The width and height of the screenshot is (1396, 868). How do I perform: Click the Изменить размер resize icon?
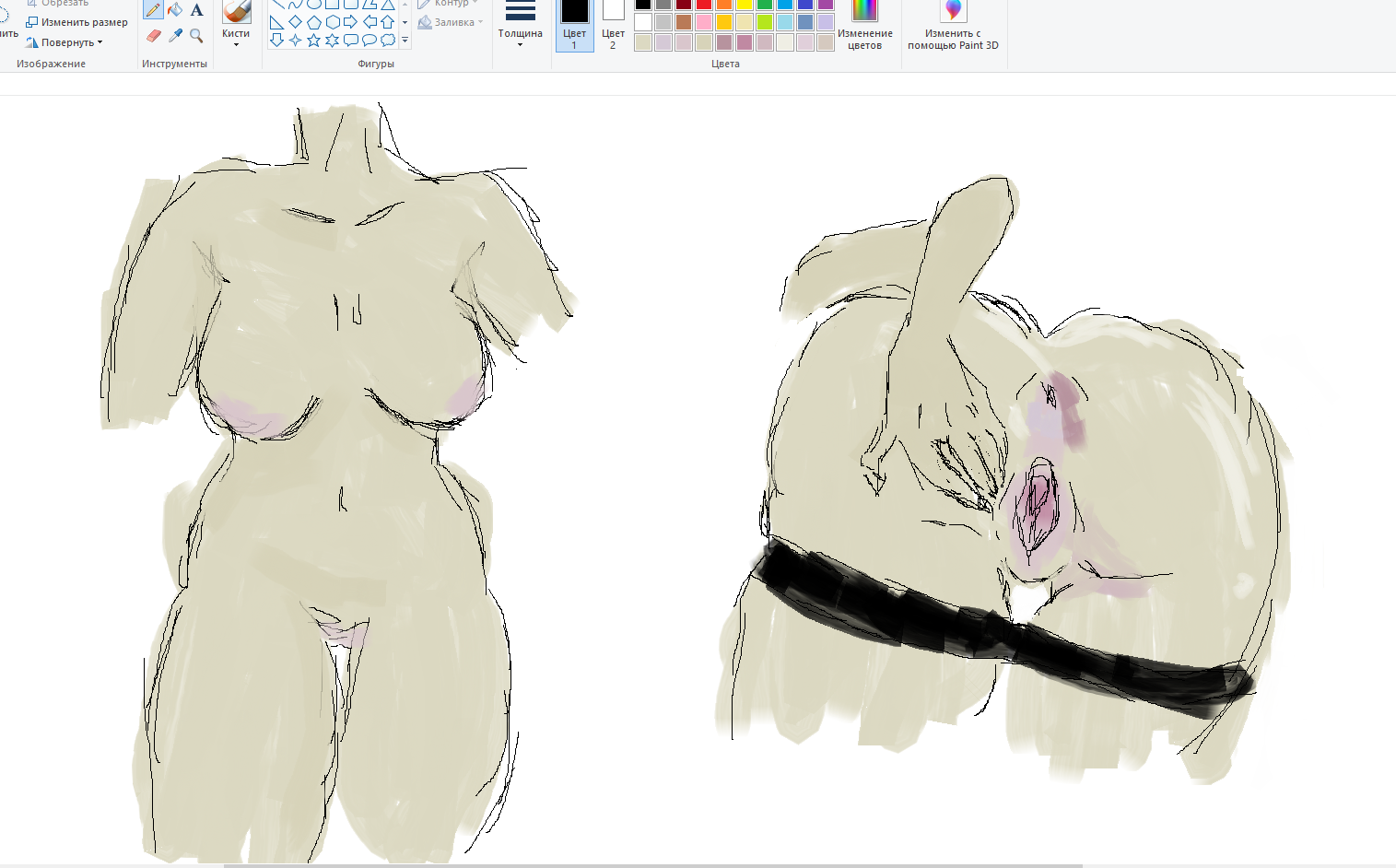click(32, 22)
